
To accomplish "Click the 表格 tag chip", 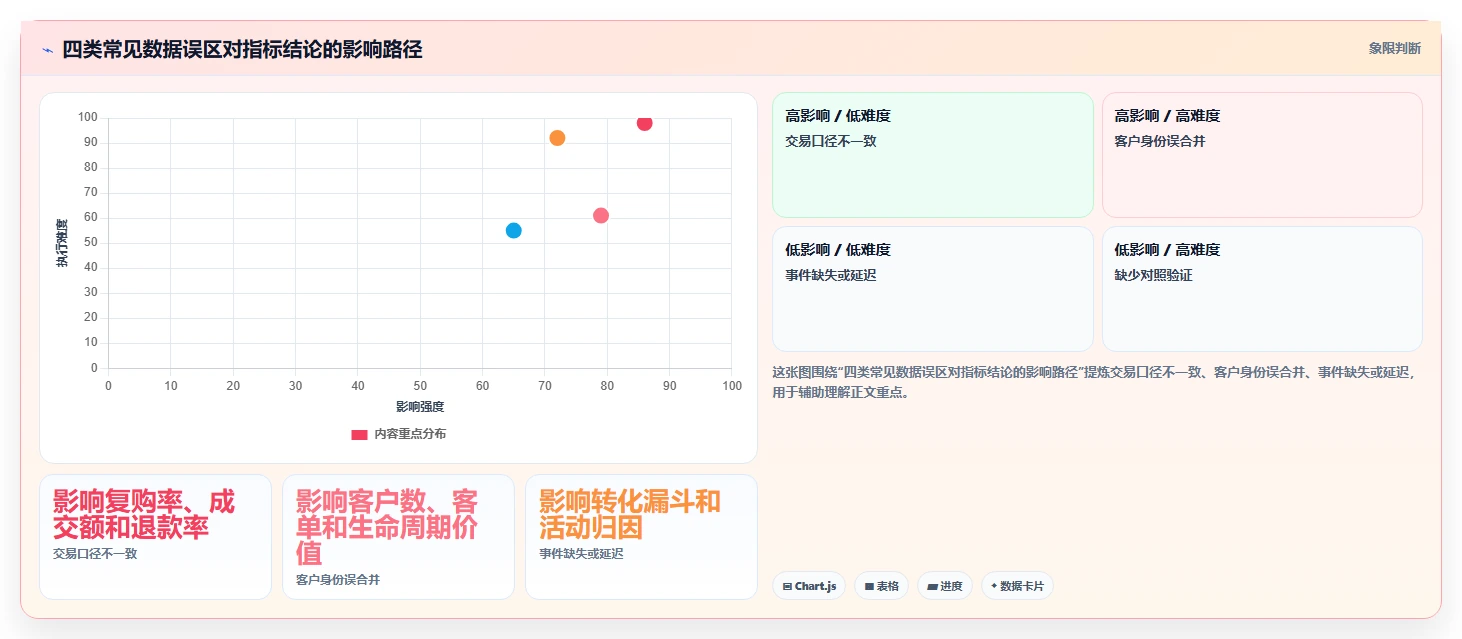I will click(x=881, y=586).
